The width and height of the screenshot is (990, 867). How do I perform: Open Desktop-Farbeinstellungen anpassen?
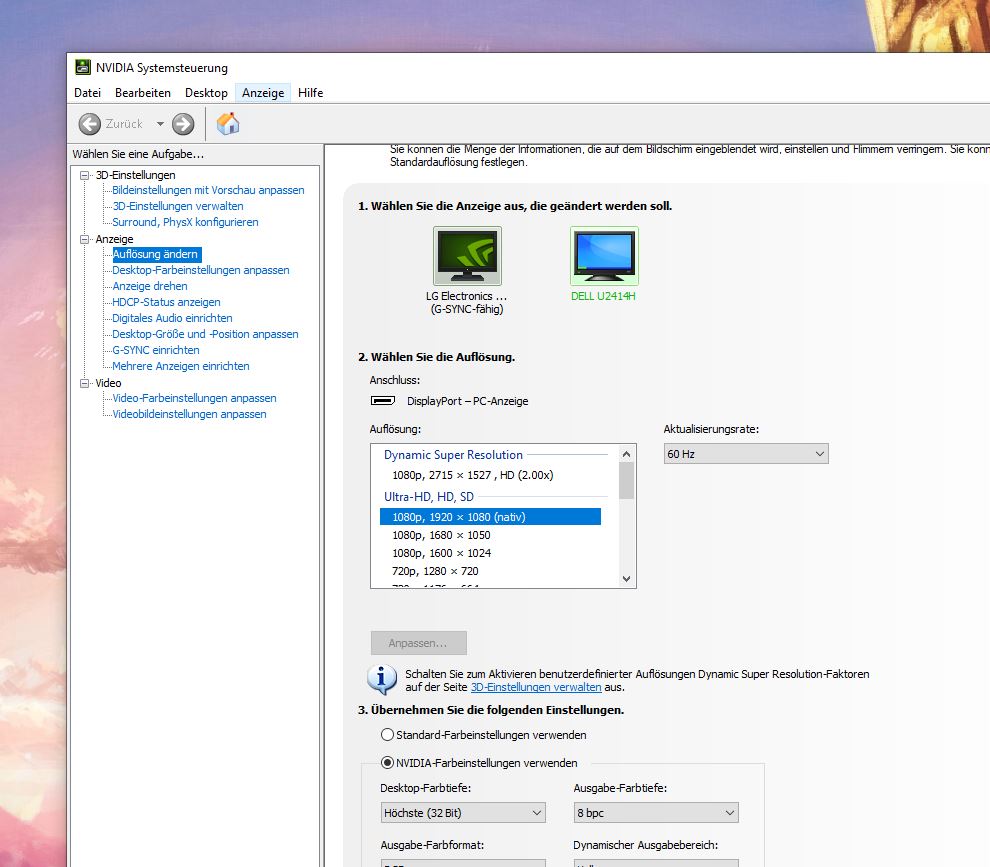201,270
